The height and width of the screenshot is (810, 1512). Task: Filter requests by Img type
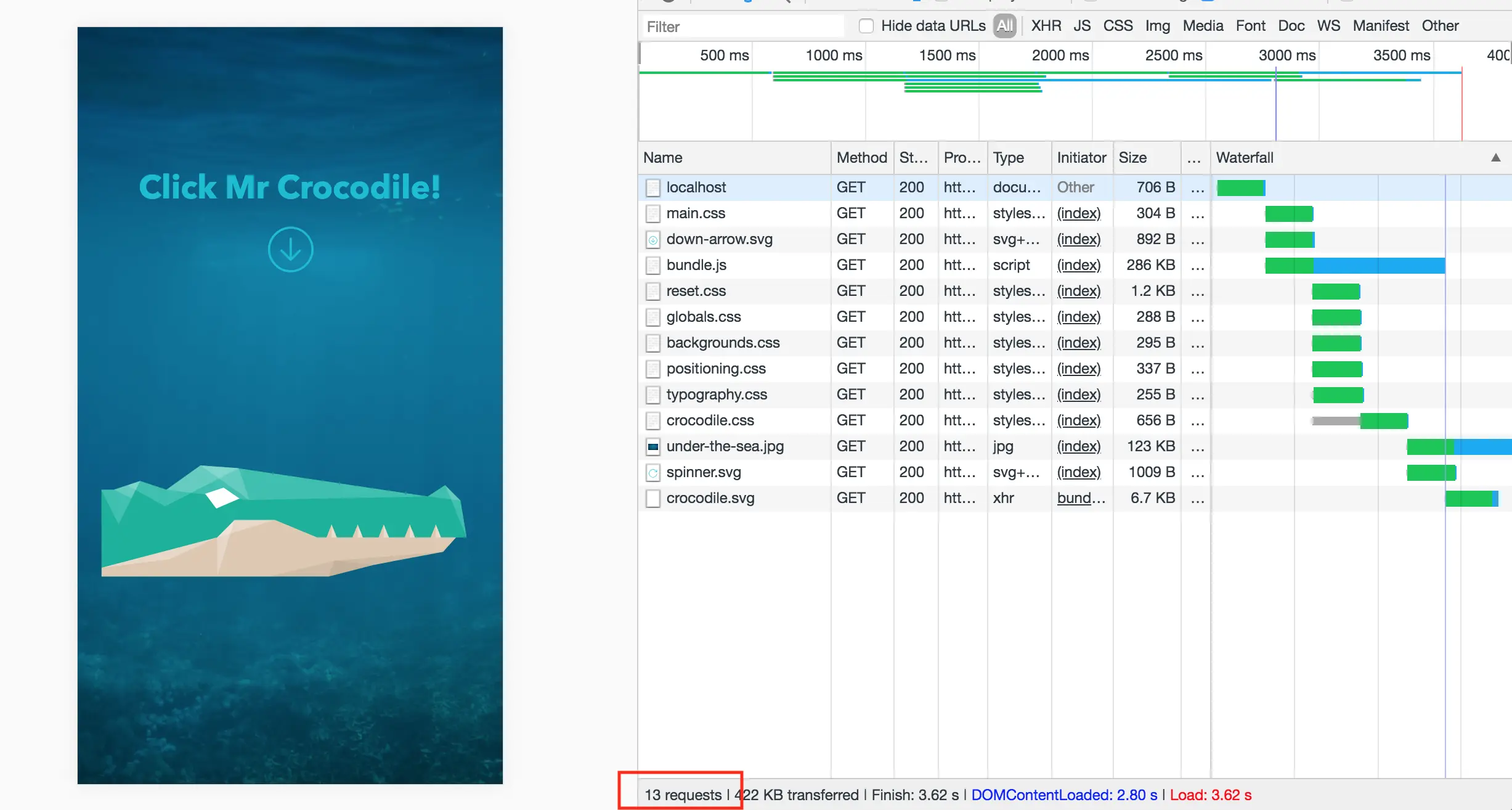tap(1157, 26)
